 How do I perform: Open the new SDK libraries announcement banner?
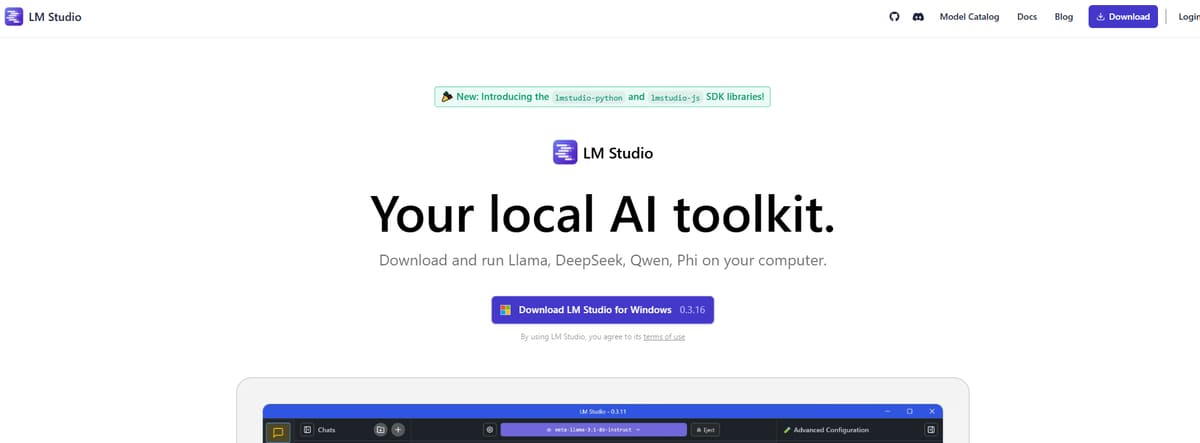pyautogui.click(x=602, y=97)
